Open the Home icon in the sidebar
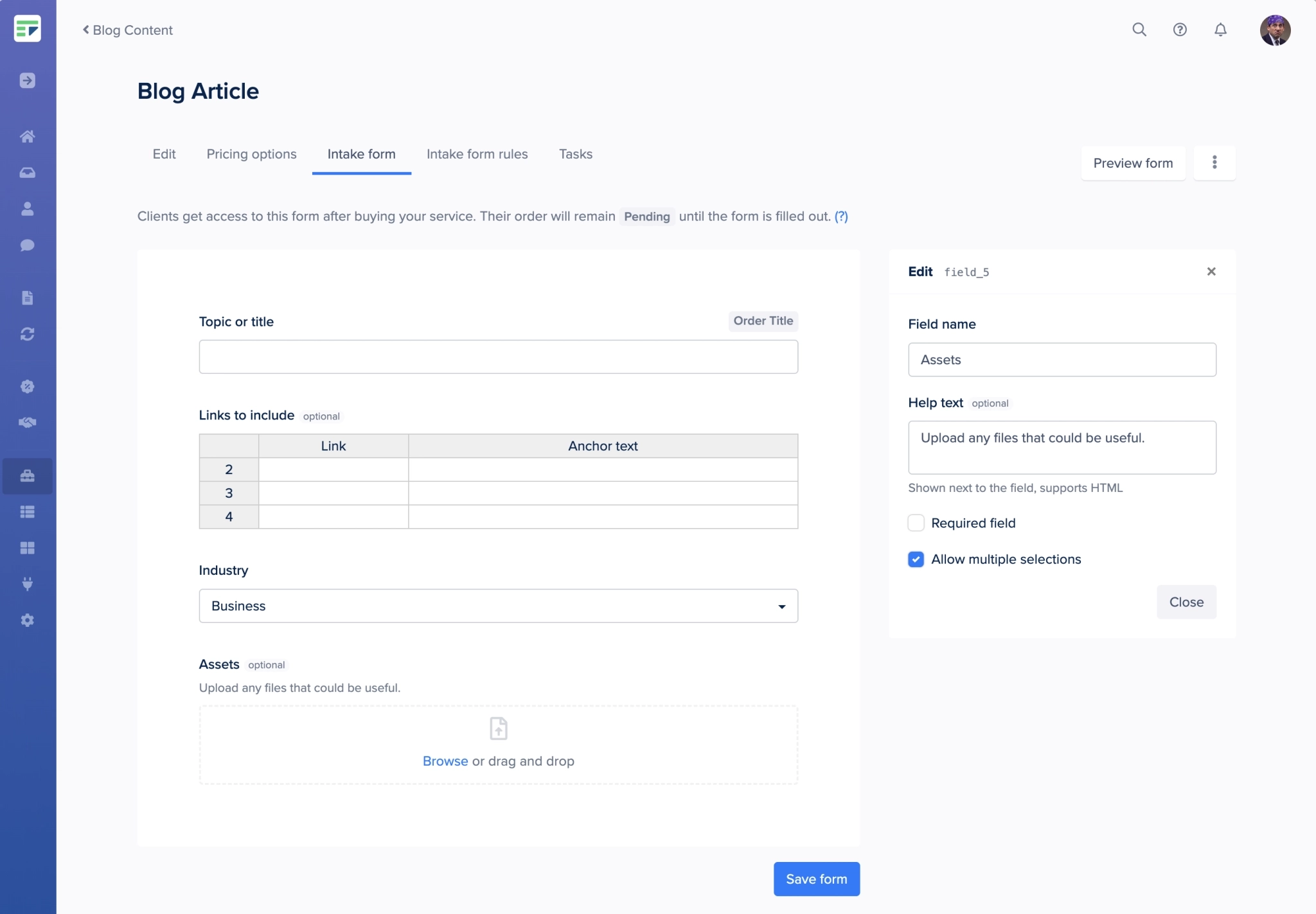 click(27, 136)
